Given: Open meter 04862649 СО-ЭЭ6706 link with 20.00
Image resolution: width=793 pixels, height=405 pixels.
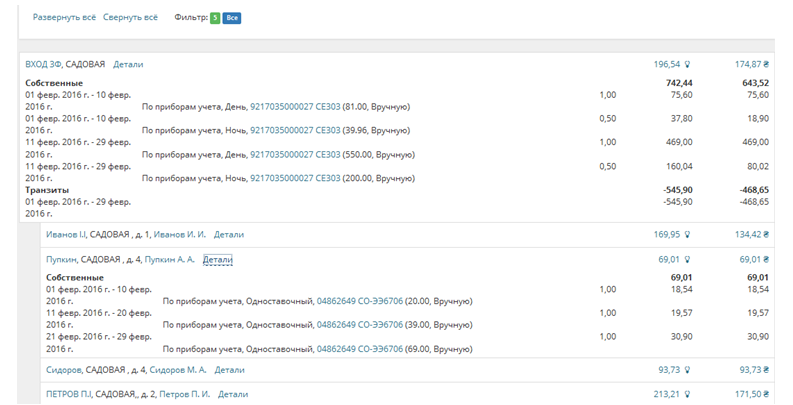Looking at the screenshot, I should 359,299.
